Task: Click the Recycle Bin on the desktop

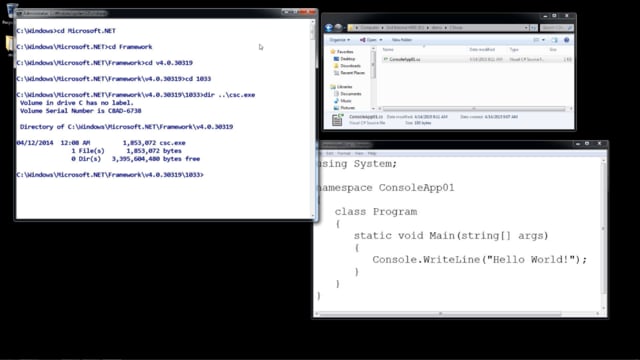Action: 11,11
